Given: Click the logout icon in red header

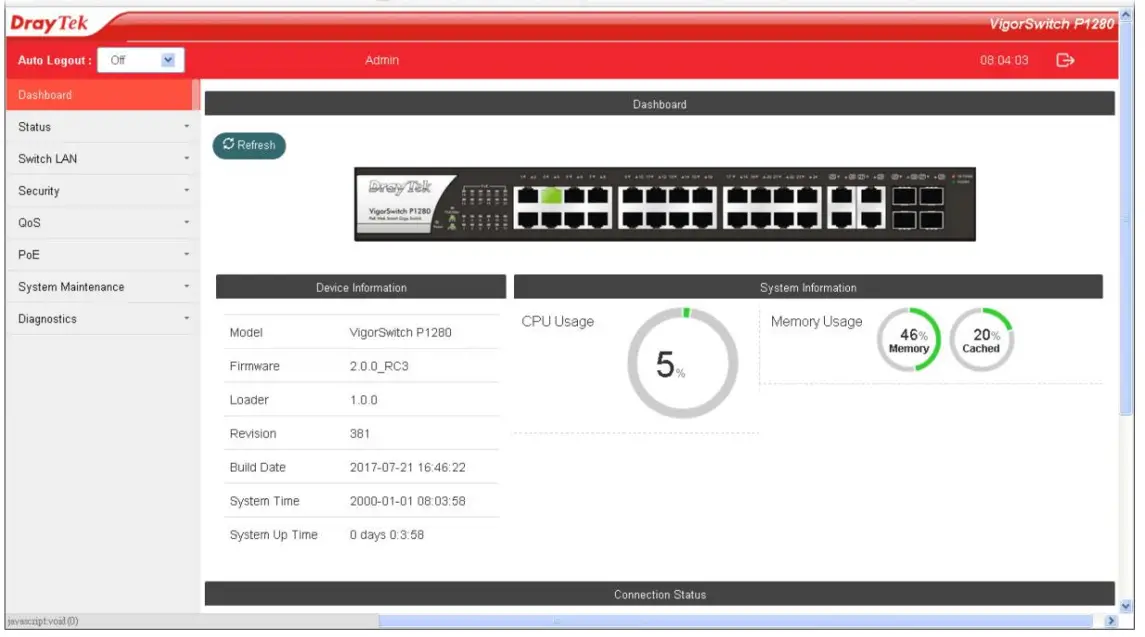Looking at the screenshot, I should [1065, 60].
